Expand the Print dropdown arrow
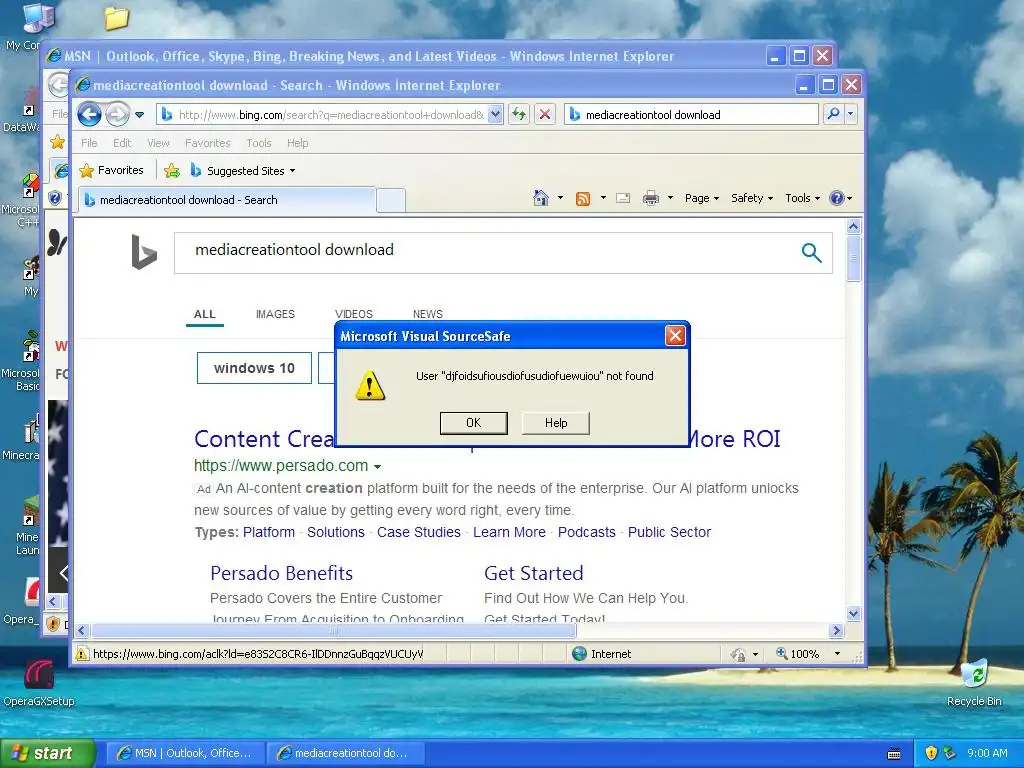Image resolution: width=1024 pixels, height=768 pixels. [670, 198]
